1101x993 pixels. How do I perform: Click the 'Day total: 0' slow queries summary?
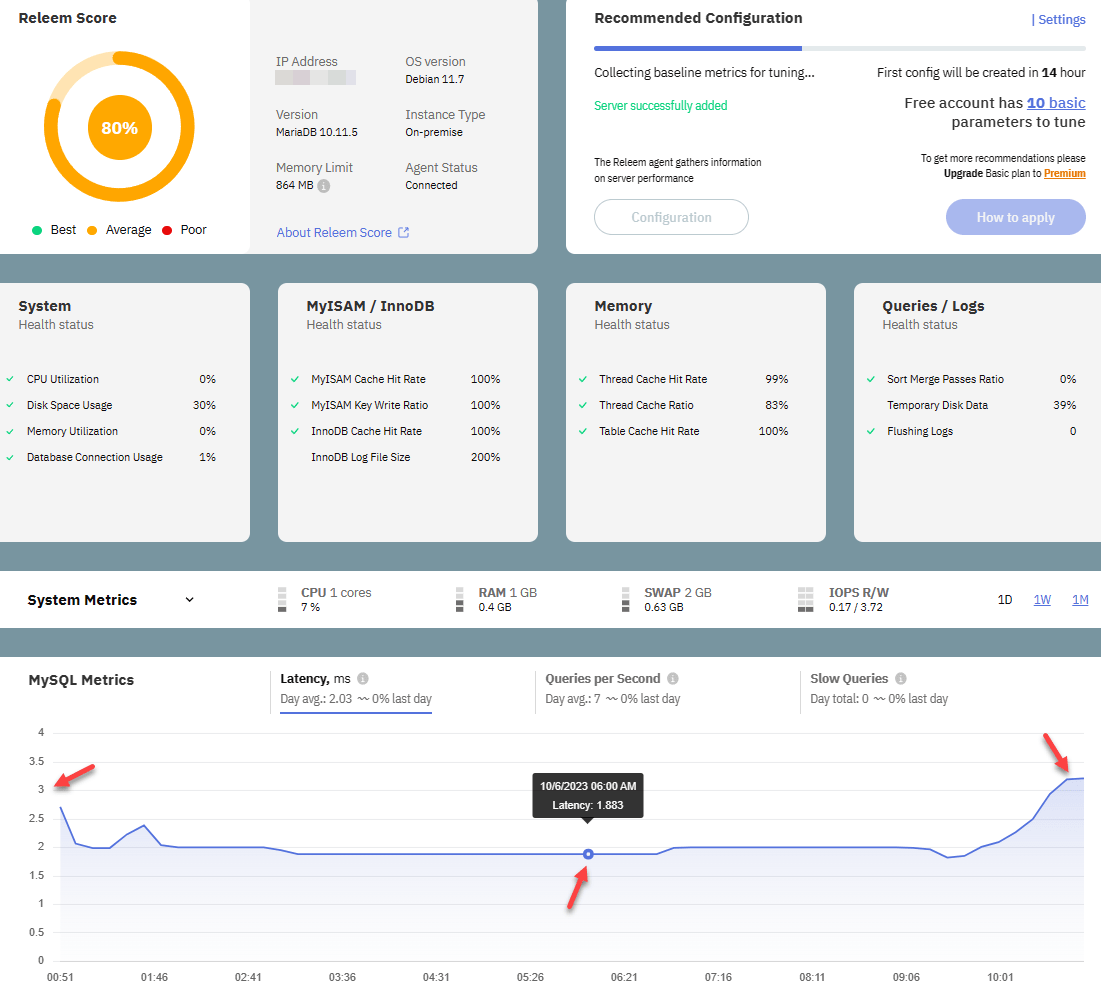click(x=839, y=699)
